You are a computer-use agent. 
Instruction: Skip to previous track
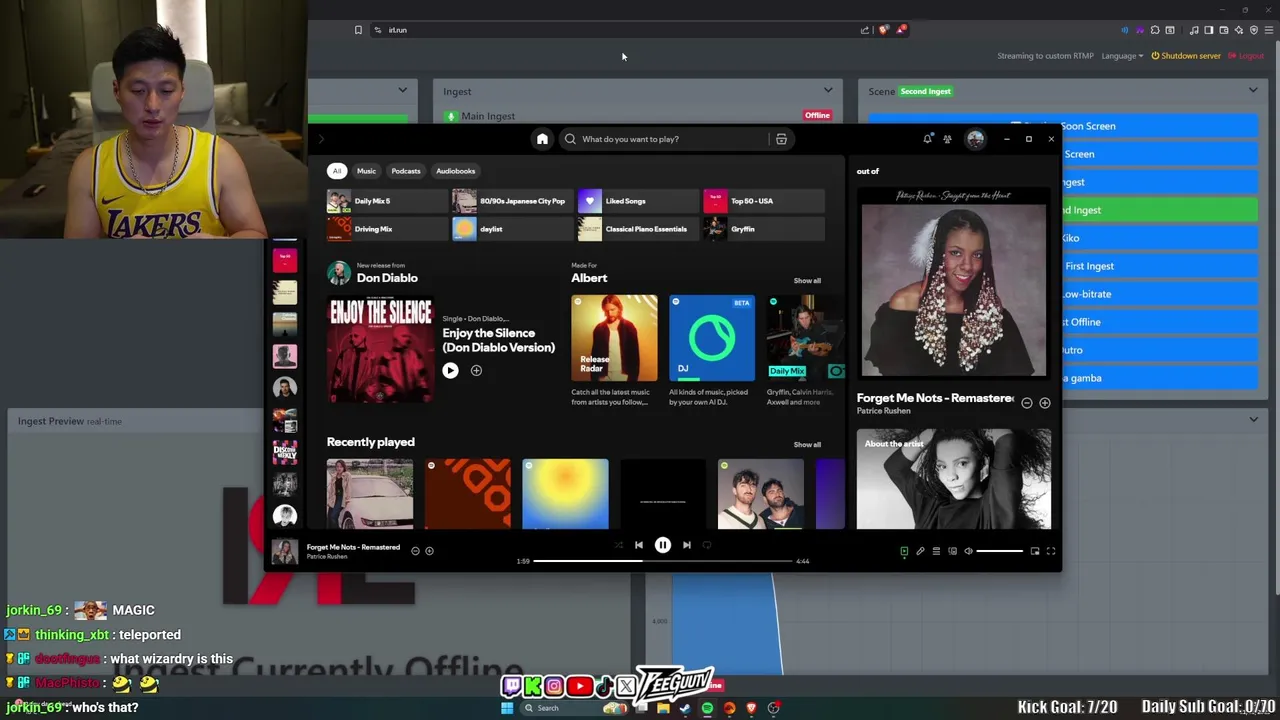click(639, 545)
